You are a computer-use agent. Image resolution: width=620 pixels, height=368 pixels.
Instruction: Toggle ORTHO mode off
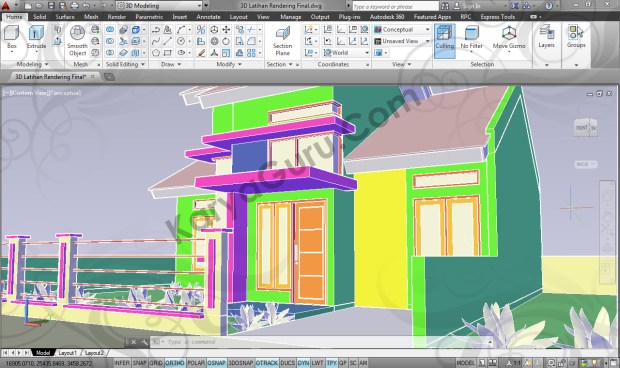tap(174, 362)
